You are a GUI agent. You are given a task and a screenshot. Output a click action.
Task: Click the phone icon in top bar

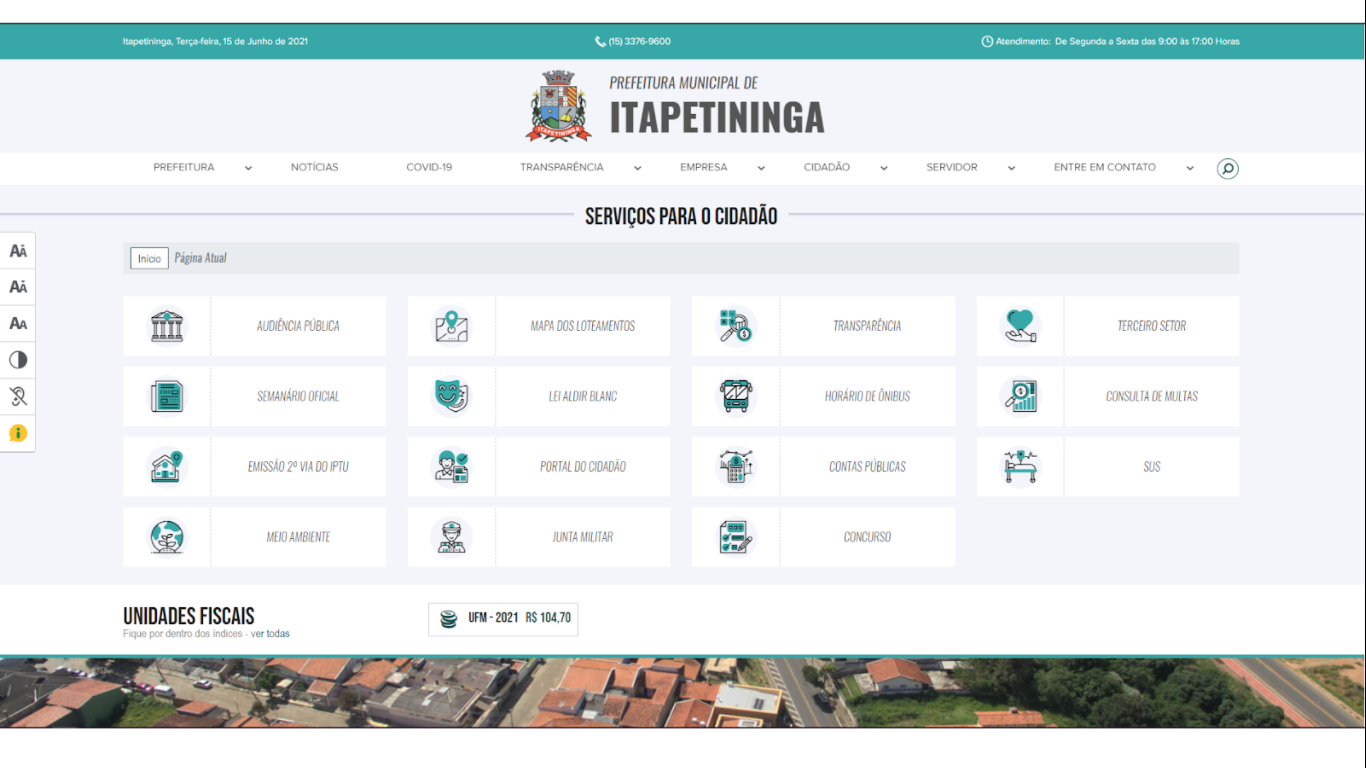(600, 42)
